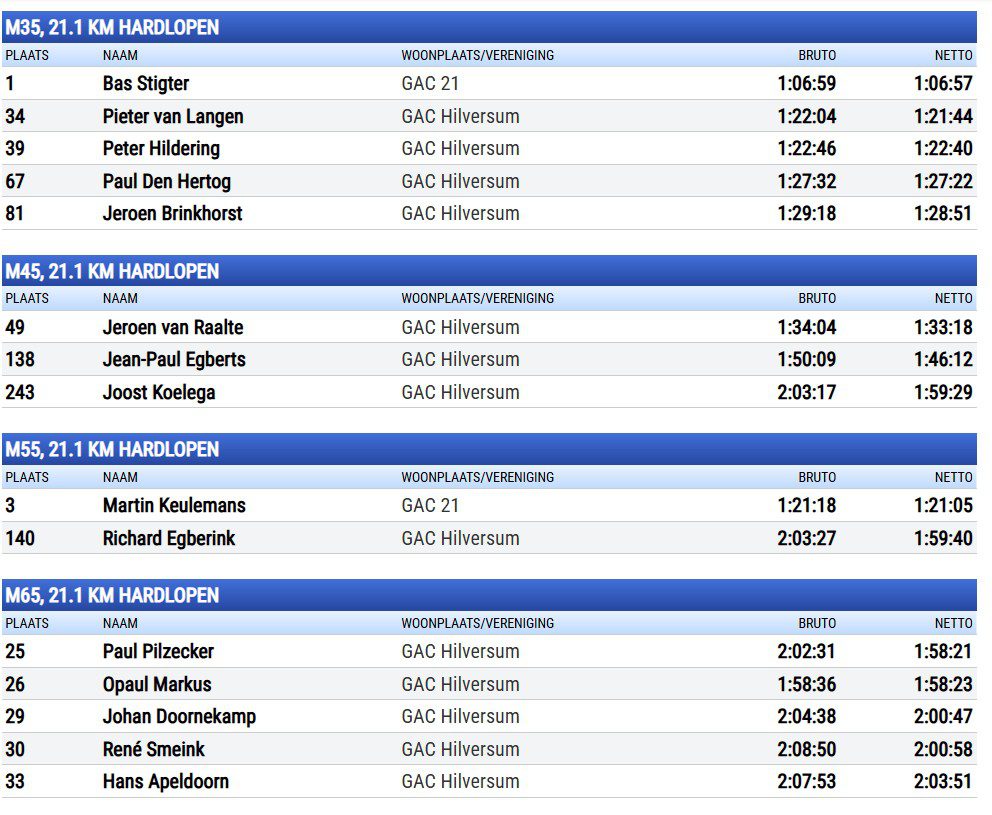The image size is (992, 815).
Task: Click runner name Bas Stigter
Action: click(145, 83)
